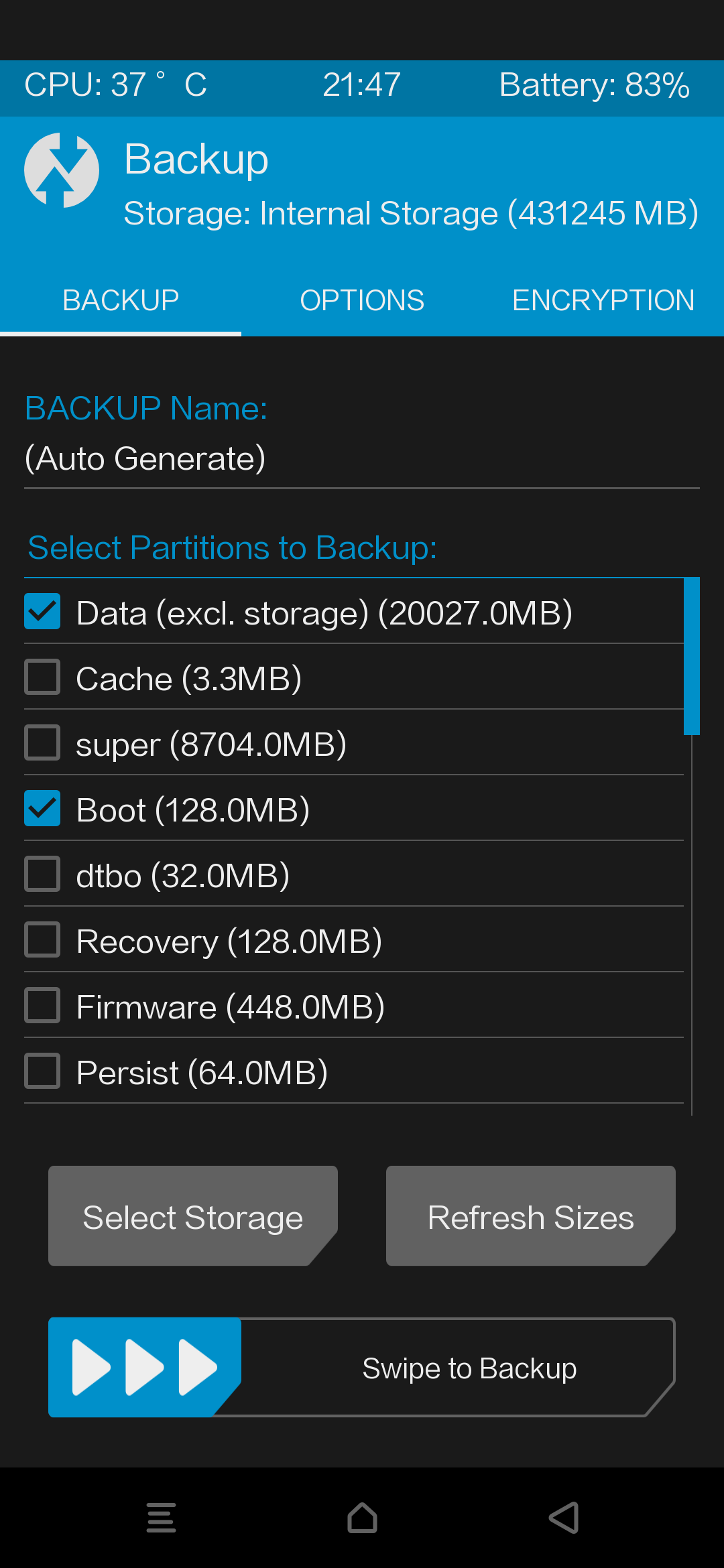
Task: Tap the Back triangle navigation icon
Action: [564, 1518]
